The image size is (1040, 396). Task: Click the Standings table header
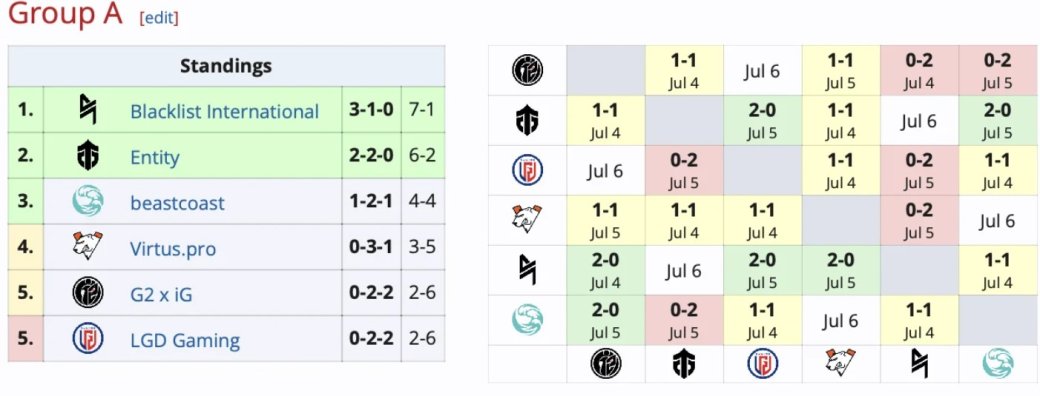(x=226, y=66)
